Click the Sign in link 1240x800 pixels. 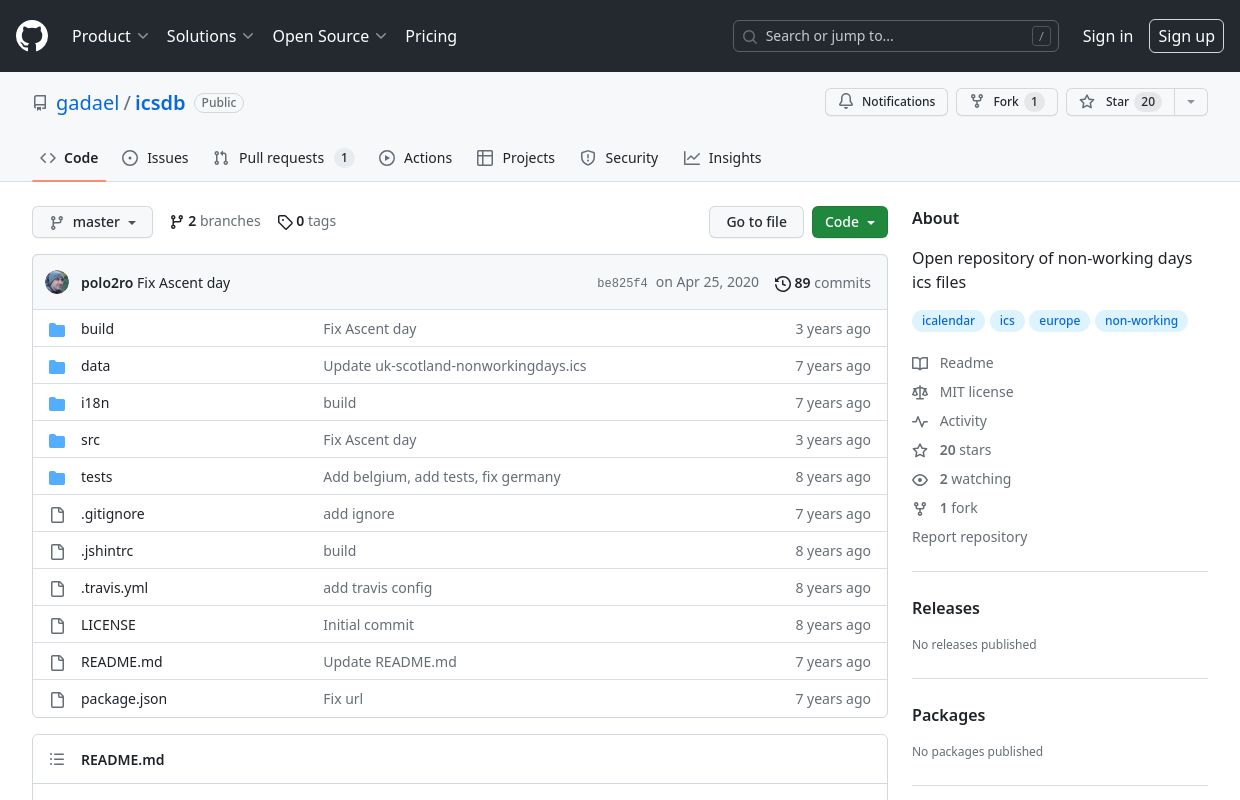pyautogui.click(x=1107, y=36)
